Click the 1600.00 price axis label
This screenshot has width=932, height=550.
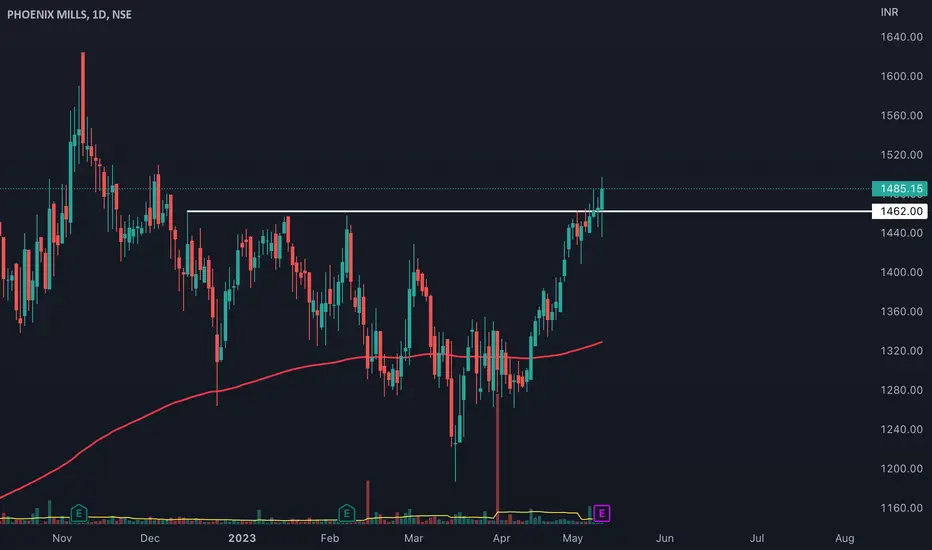(x=901, y=76)
